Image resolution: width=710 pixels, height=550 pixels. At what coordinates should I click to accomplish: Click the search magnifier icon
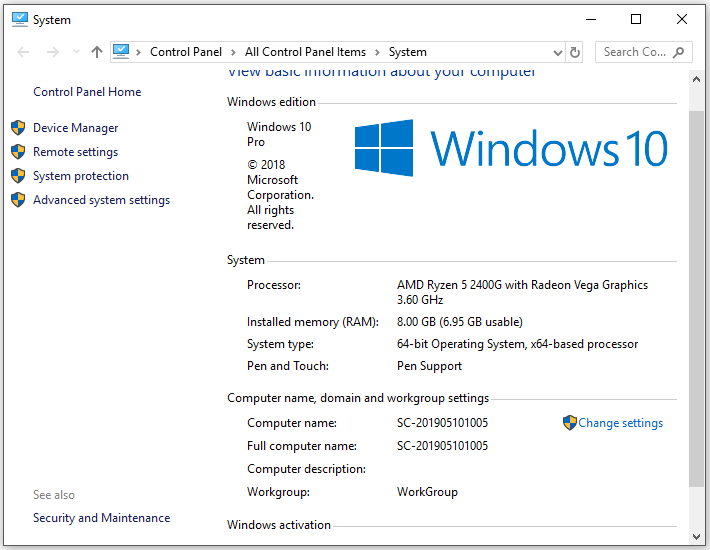point(678,53)
